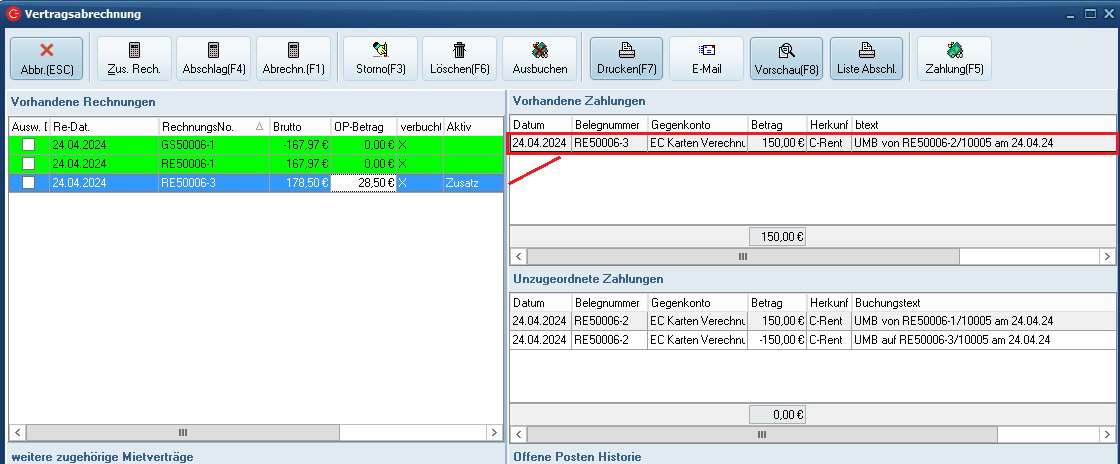1120x464 pixels.
Task: Open Vorschau(F8) preview
Action: 786,59
